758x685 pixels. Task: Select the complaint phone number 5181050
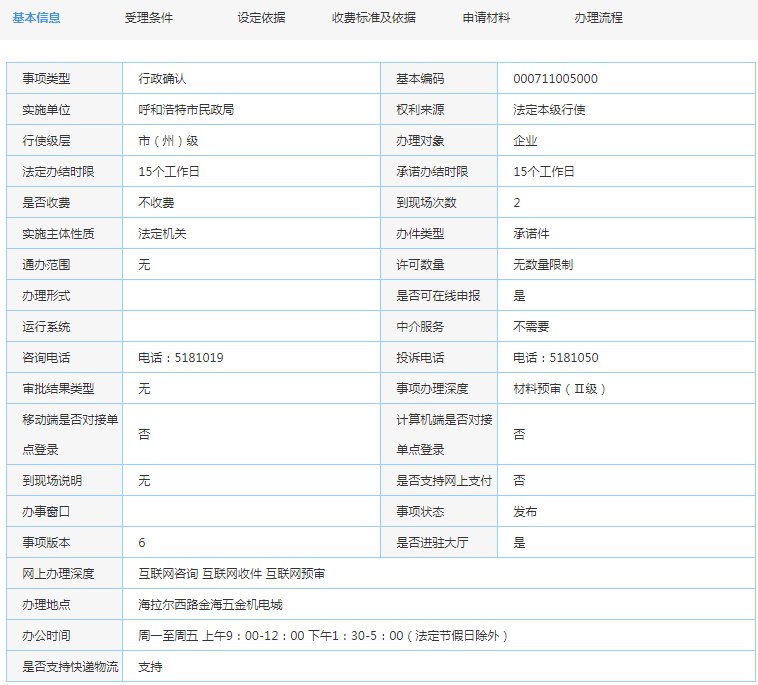pyautogui.click(x=555, y=358)
